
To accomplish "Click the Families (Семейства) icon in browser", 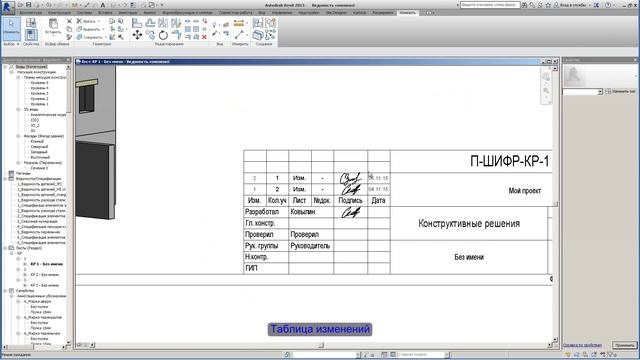I will (x=11, y=291).
